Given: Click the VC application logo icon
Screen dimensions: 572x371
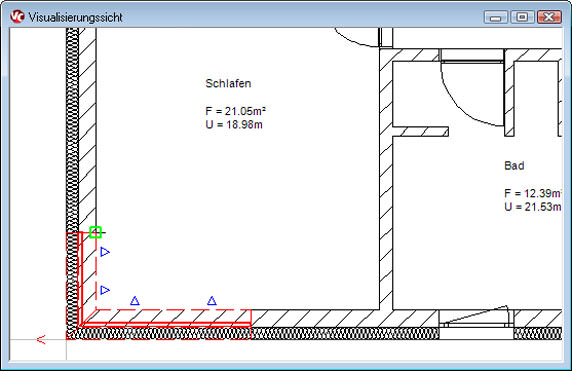Looking at the screenshot, I should pos(17,16).
